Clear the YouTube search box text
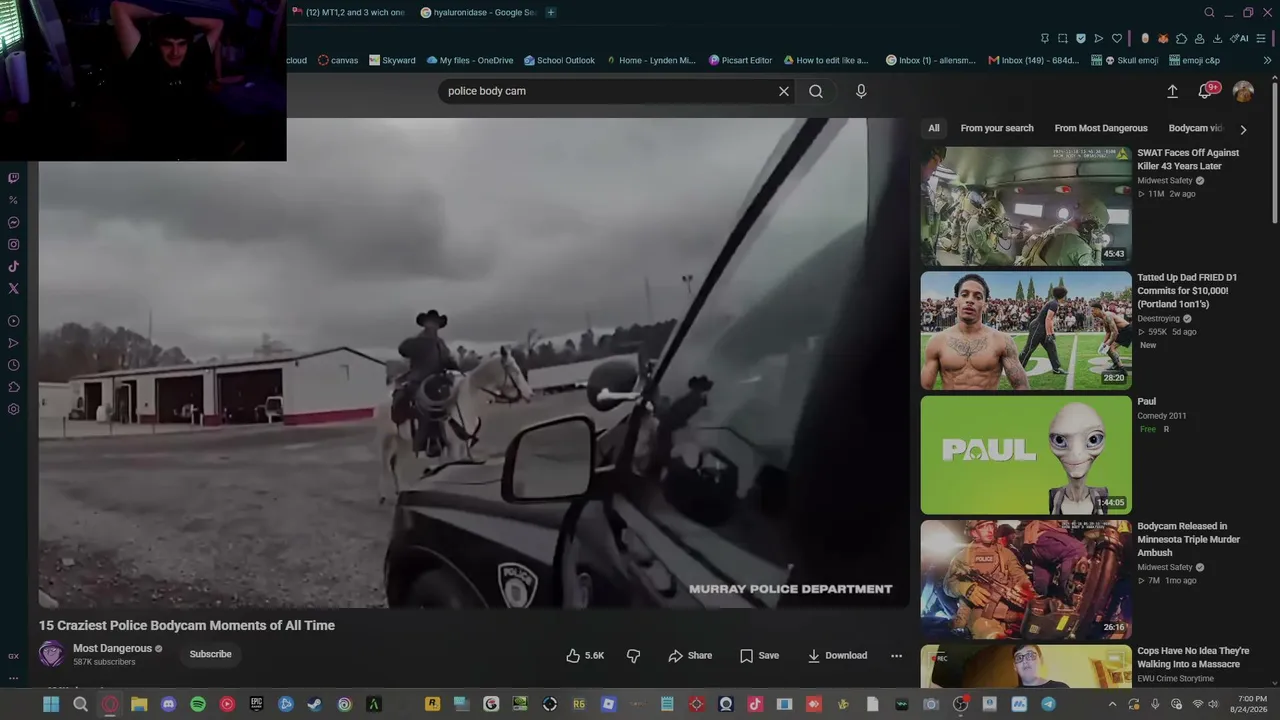 click(784, 91)
